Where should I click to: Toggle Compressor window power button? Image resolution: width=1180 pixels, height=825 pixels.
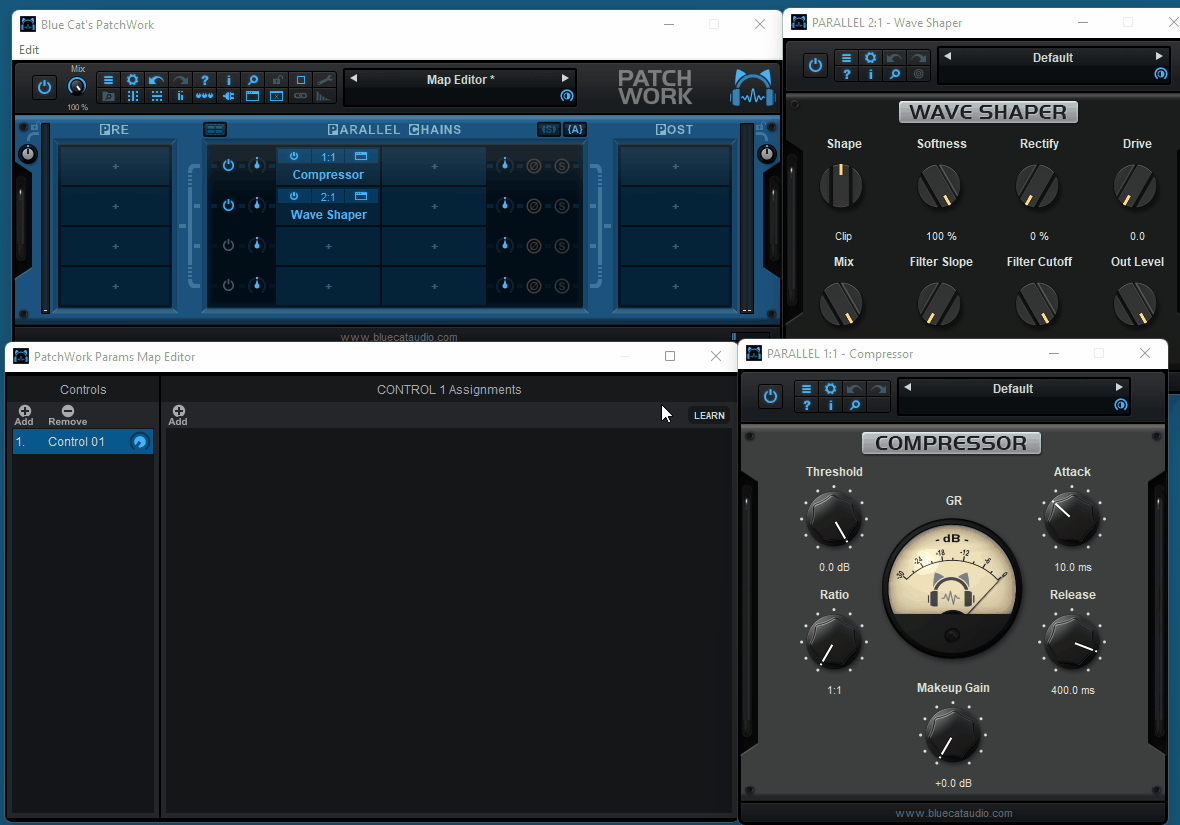[770, 396]
